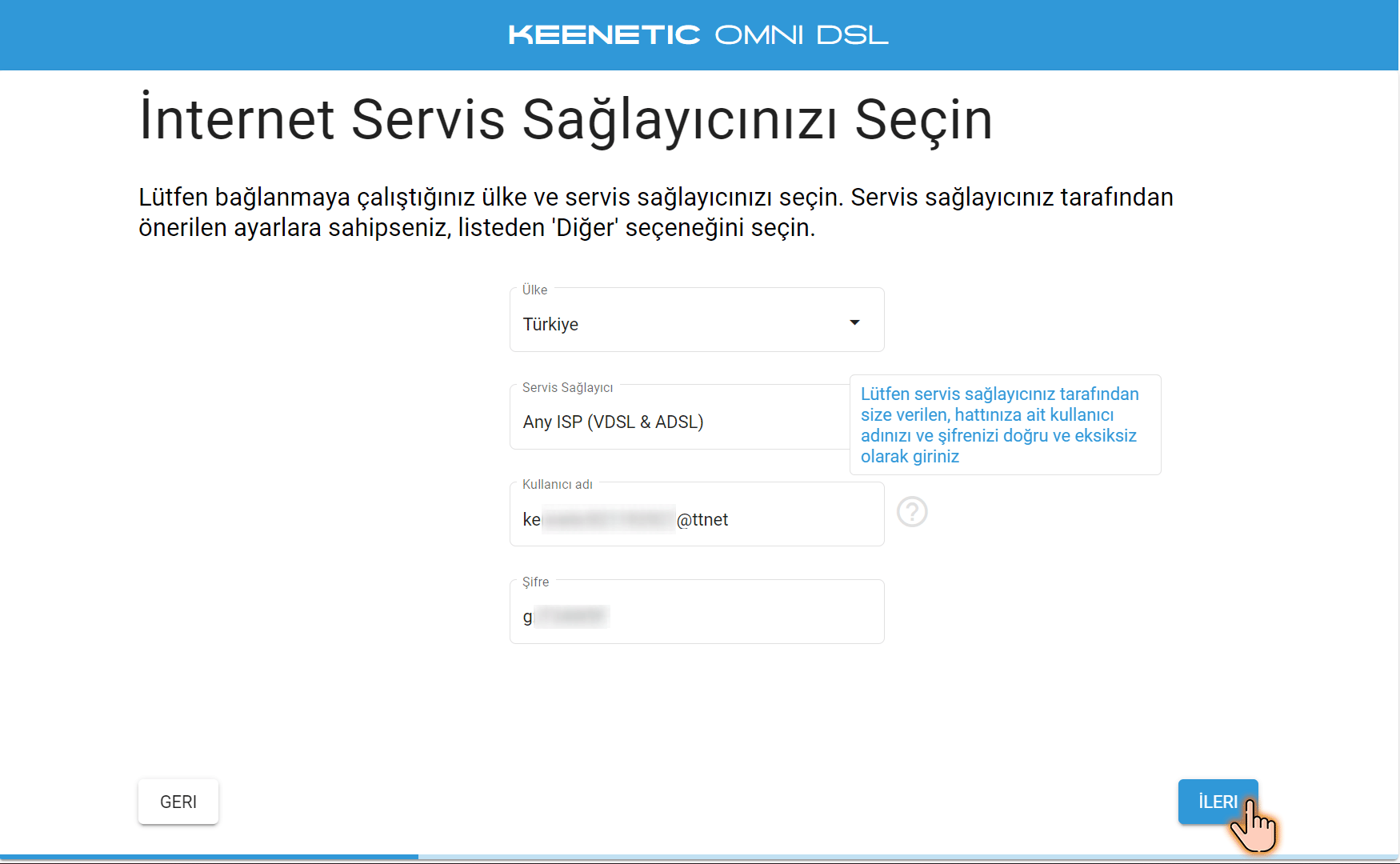Click the Servis Sağlayıcı field label

point(567,387)
